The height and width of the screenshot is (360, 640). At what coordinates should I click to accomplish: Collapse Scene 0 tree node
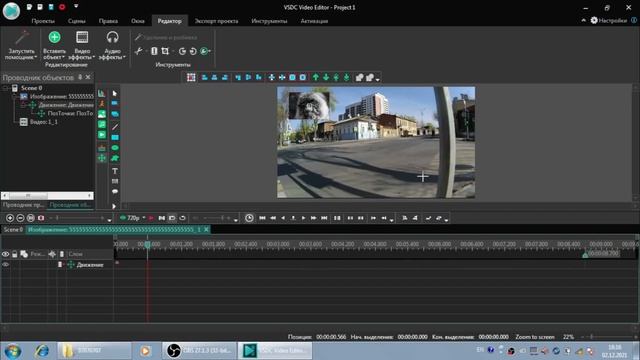click(x=5, y=88)
